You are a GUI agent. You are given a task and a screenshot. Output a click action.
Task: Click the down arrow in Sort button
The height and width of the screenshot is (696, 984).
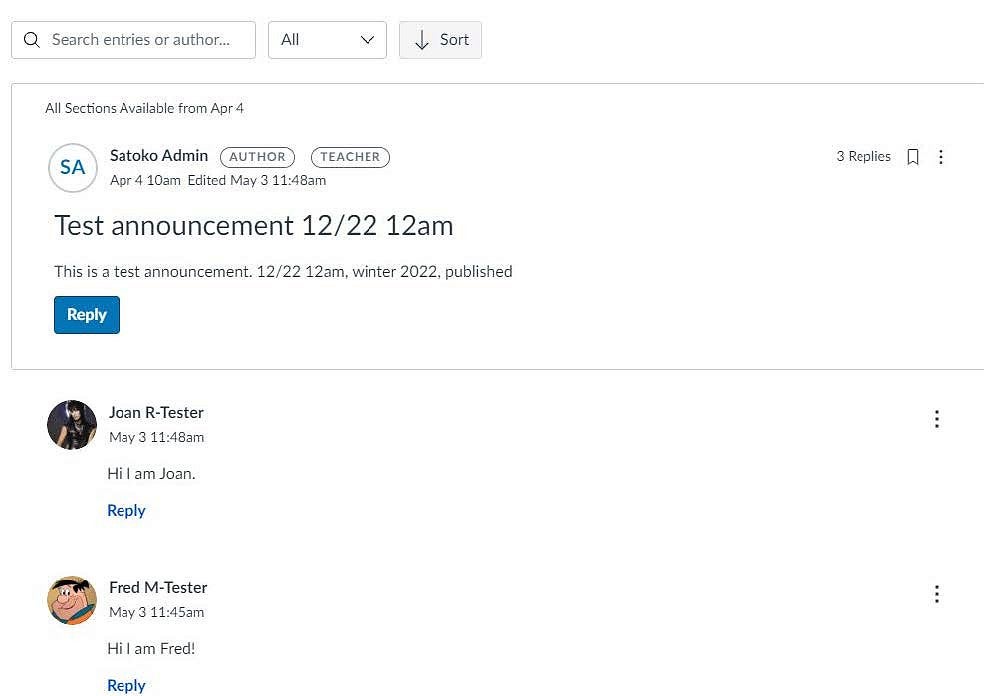422,40
